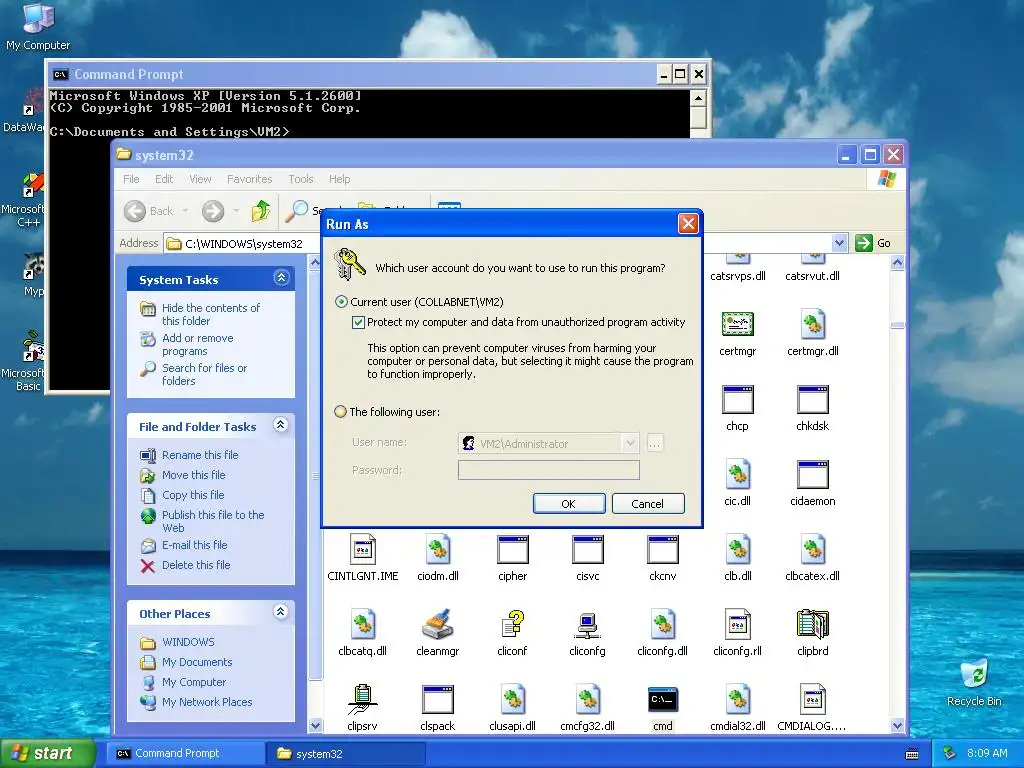Switch to Command Prompt taskbar button
The image size is (1024, 768).
(186, 753)
